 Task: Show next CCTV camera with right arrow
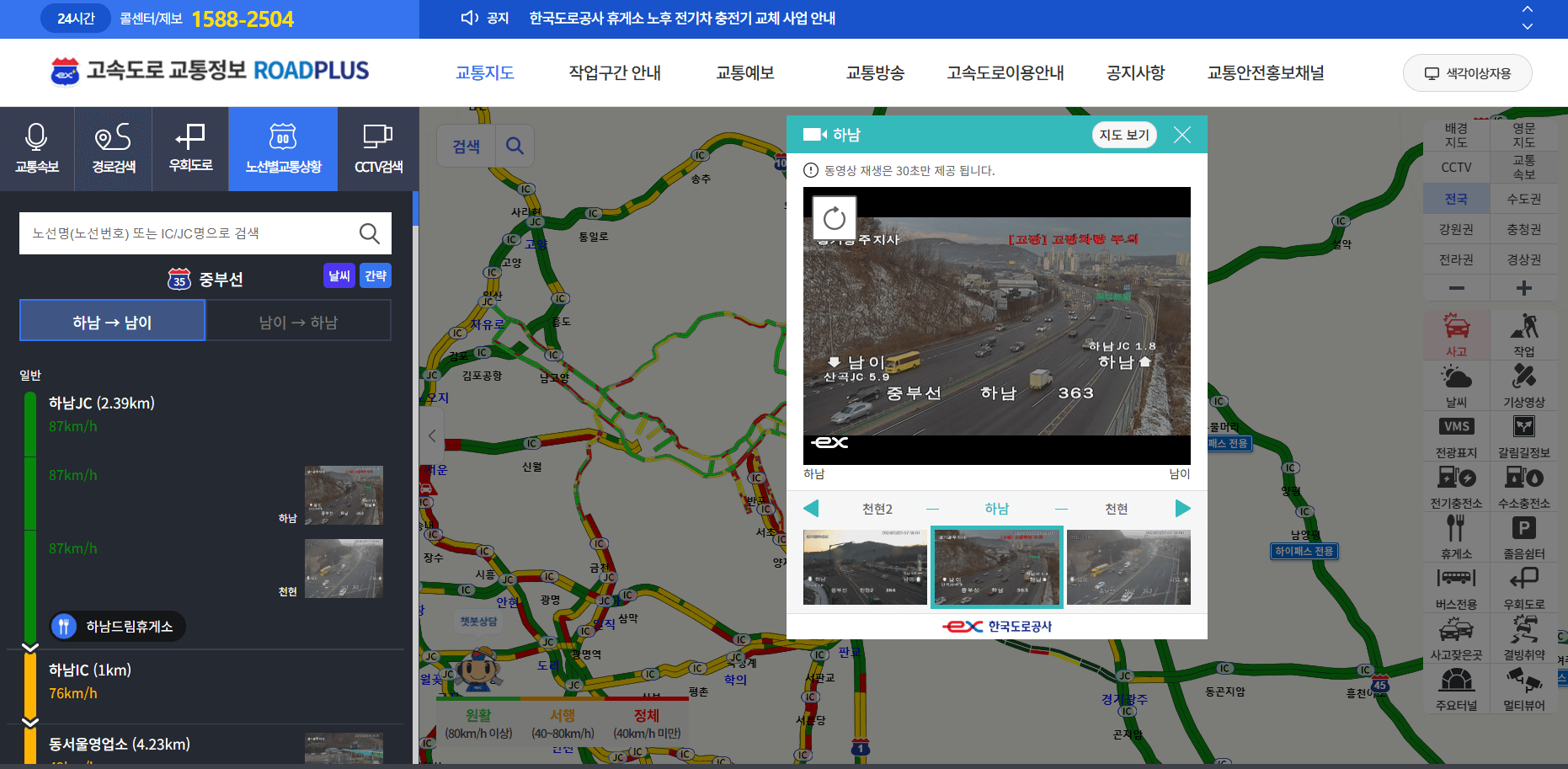tap(1182, 508)
